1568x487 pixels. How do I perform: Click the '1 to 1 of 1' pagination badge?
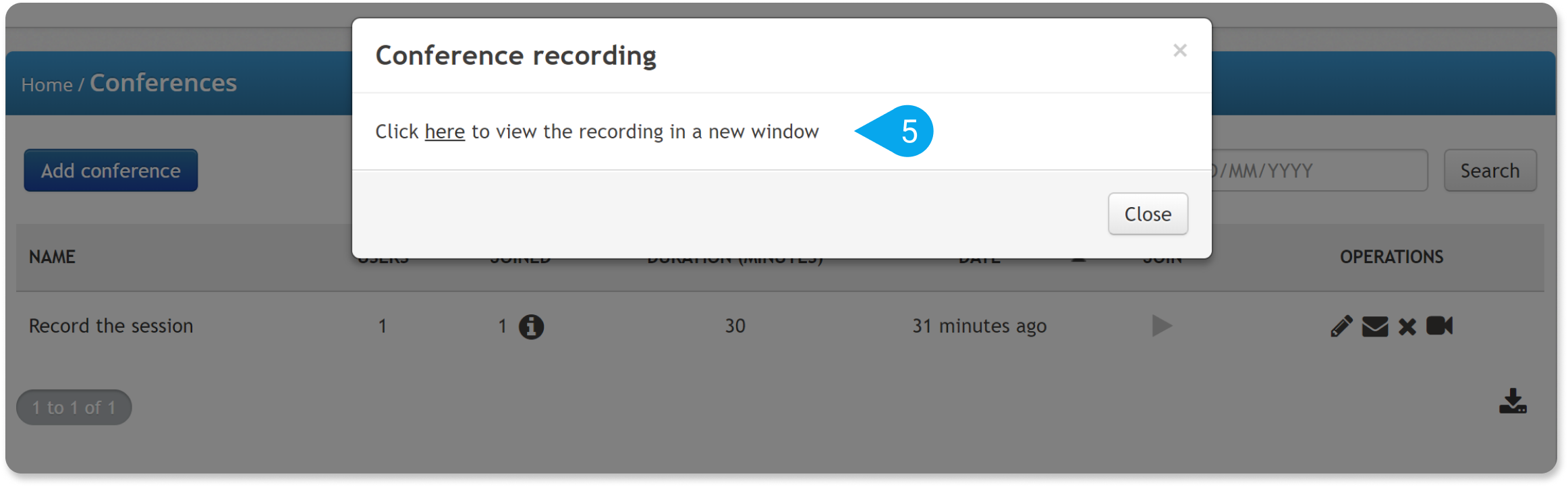(x=74, y=407)
